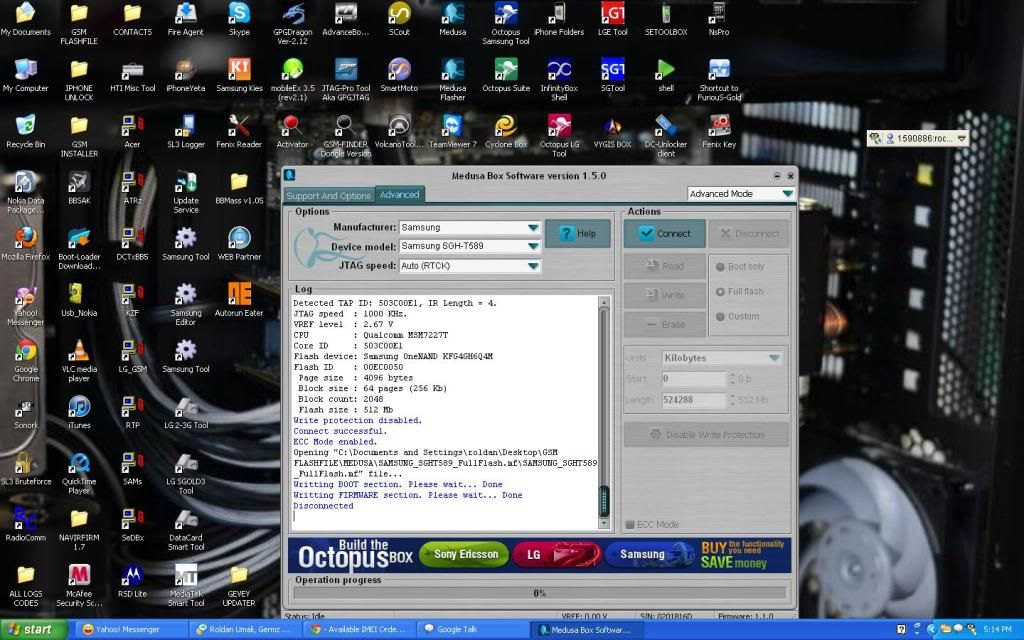Launch InfinityBox Shell icon
Screen dimensions: 1024x640
pos(559,80)
